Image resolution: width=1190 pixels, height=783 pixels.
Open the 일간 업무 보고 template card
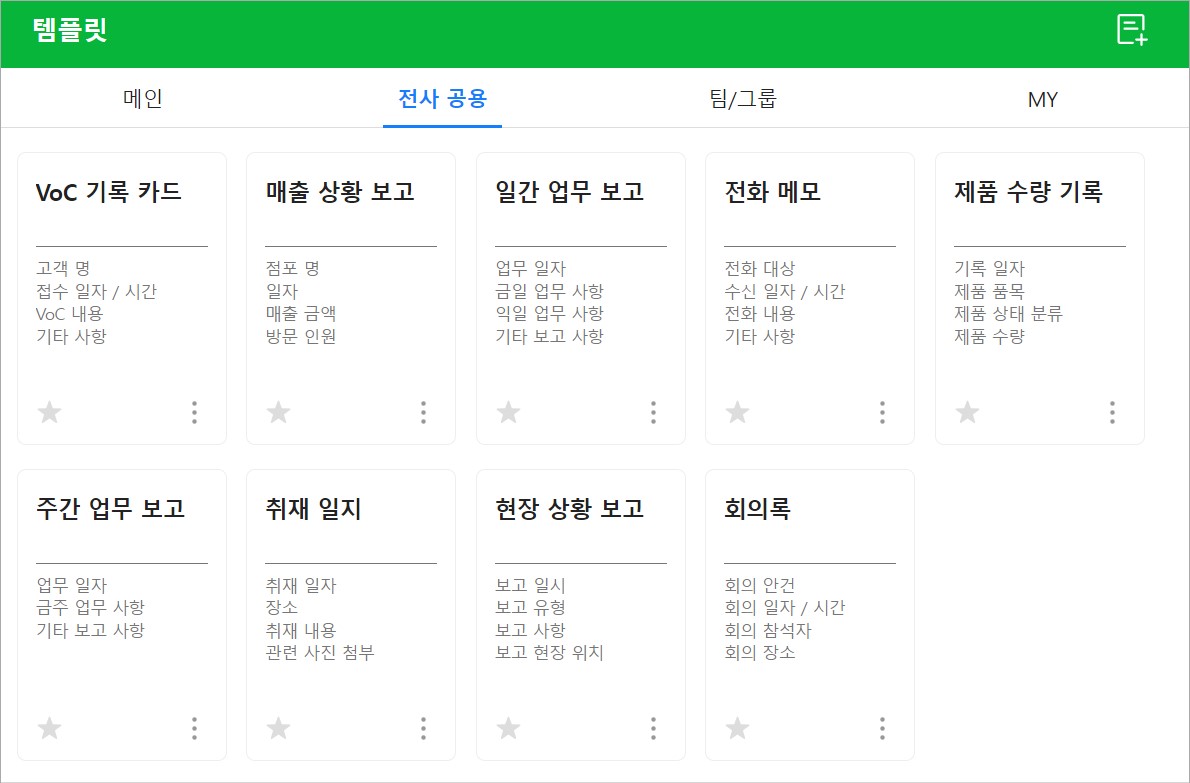[581, 298]
